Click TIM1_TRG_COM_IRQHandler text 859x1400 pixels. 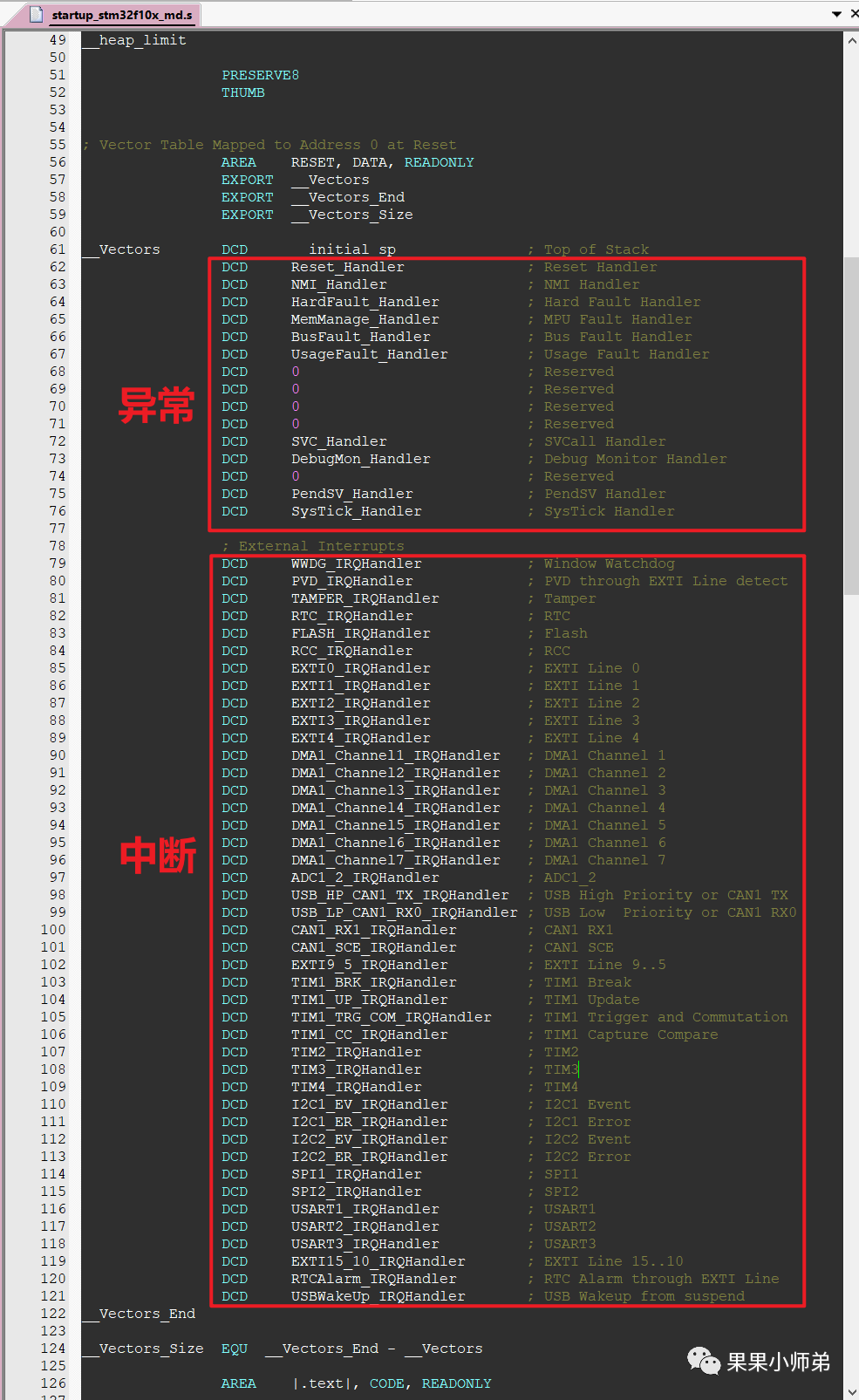[x=391, y=1017]
